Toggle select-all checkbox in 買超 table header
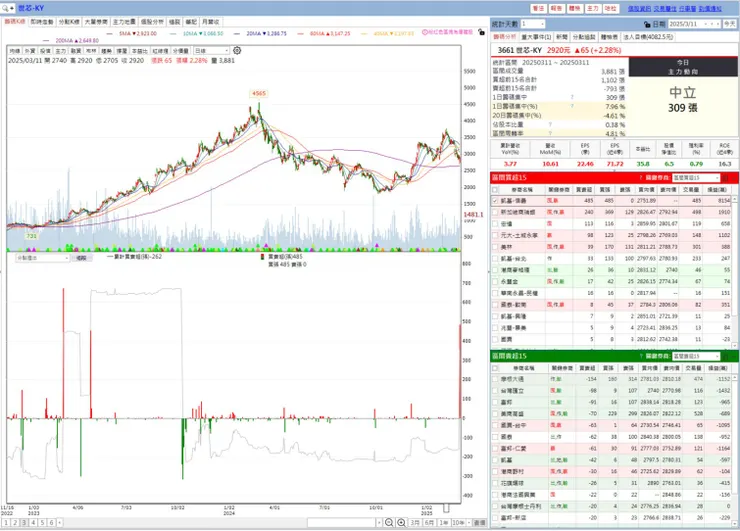Screen dimensions: 740x531 pyautogui.click(x=495, y=189)
